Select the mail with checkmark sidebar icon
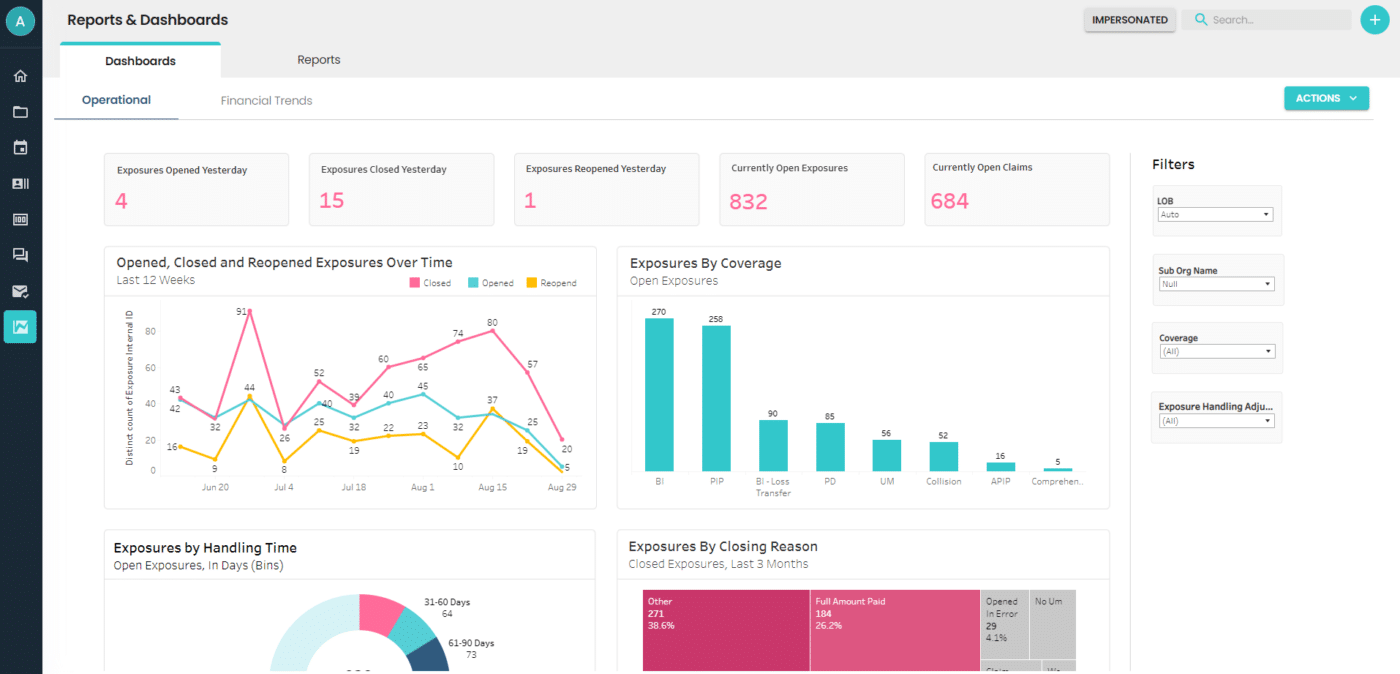Viewport: 1400px width, 674px height. (20, 291)
